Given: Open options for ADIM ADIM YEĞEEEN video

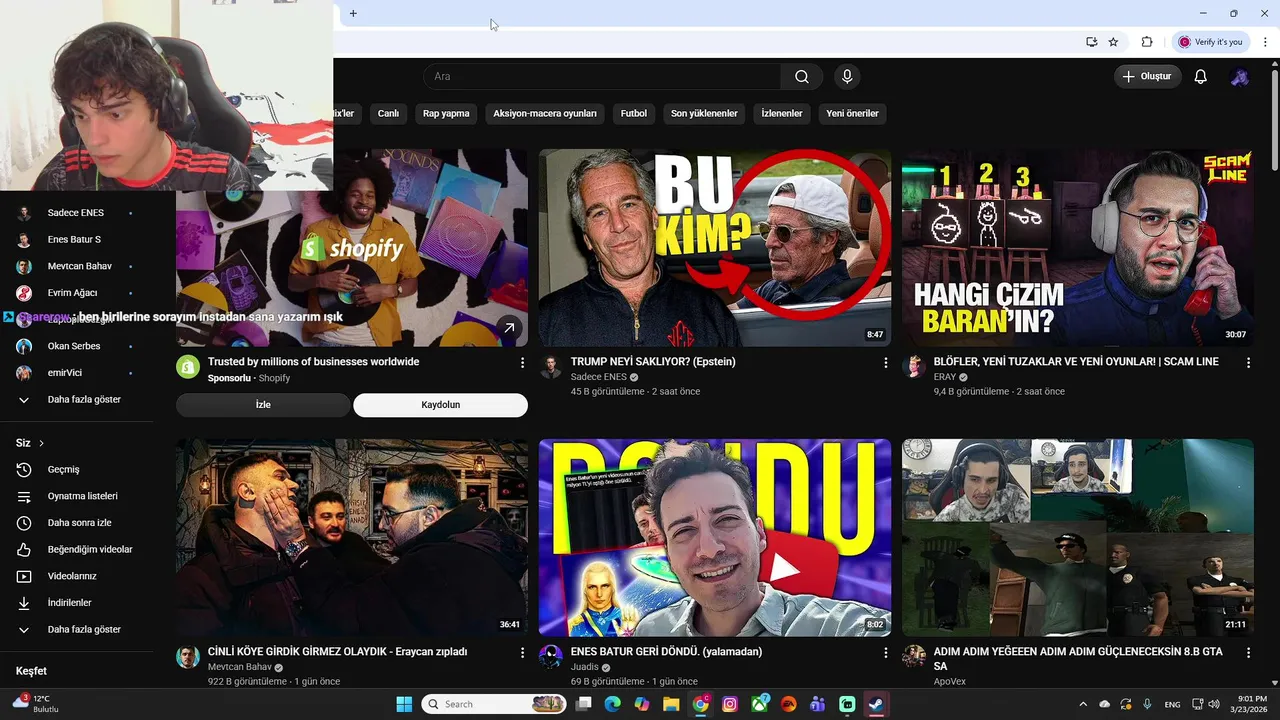Looking at the screenshot, I should (1248, 652).
